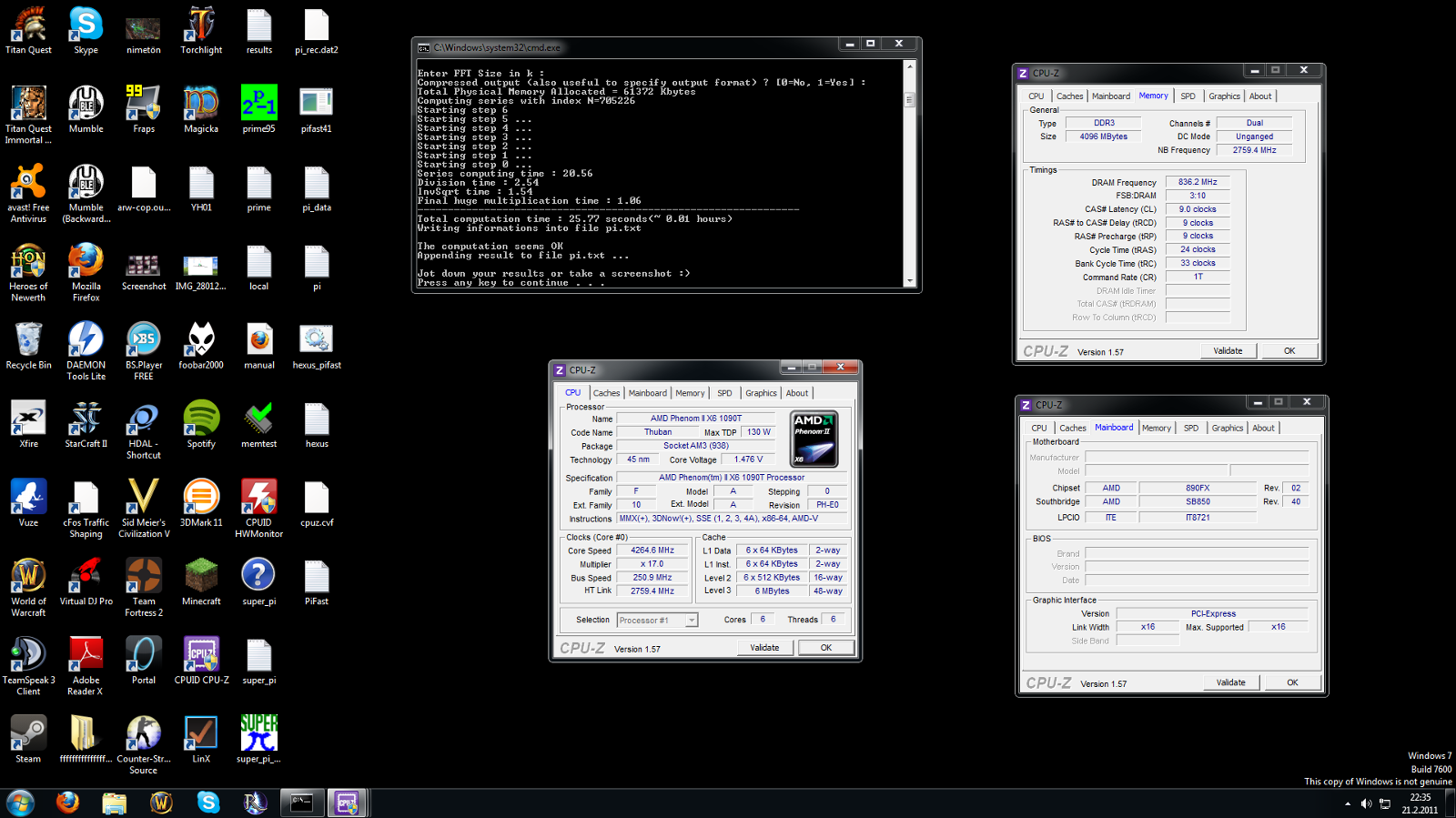Open Mozilla Firefox desktop shortcut
Viewport: 1456px width, 818px height.
(86, 273)
